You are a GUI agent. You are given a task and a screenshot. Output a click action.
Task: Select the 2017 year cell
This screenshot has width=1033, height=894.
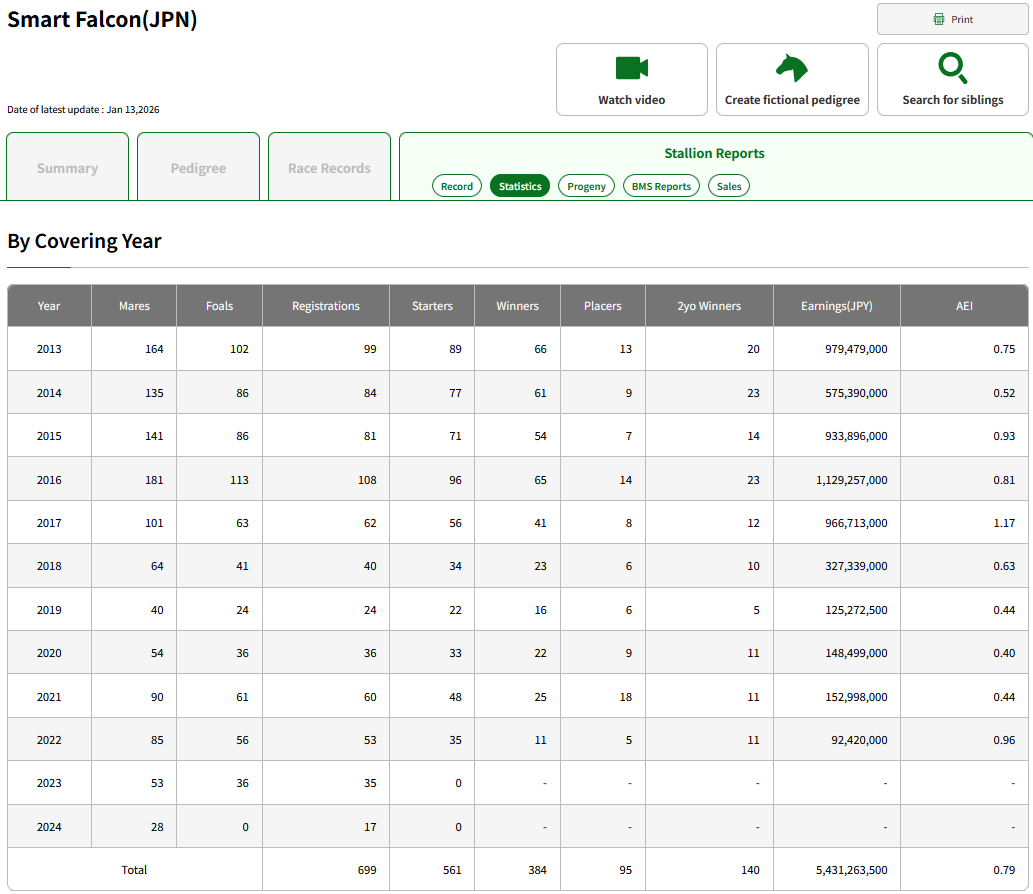pos(49,523)
